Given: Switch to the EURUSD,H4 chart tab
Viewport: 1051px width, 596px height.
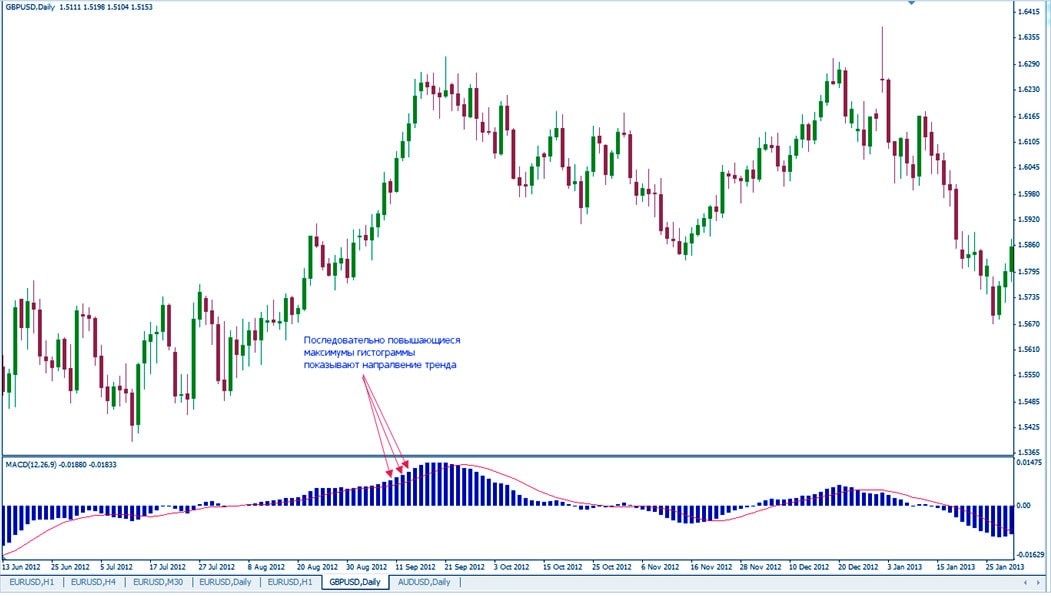Looking at the screenshot, I should click(x=95, y=582).
